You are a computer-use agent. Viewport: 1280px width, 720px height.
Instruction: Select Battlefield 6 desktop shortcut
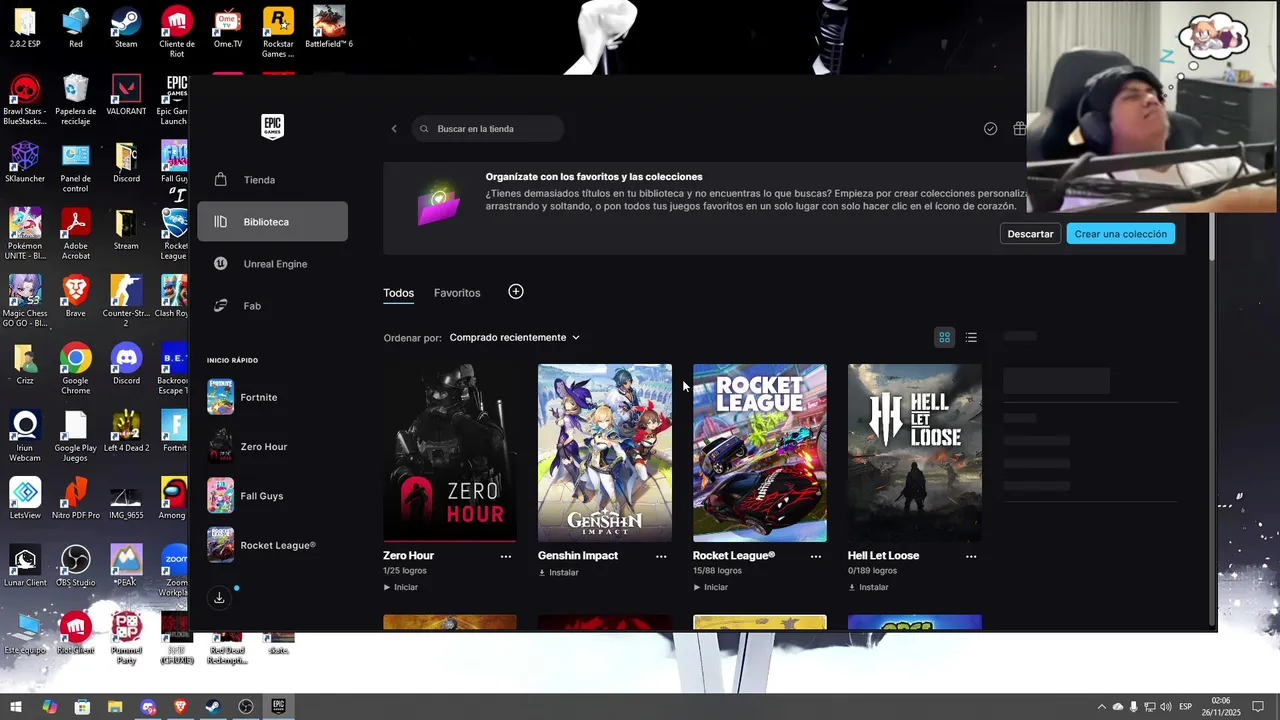click(329, 27)
